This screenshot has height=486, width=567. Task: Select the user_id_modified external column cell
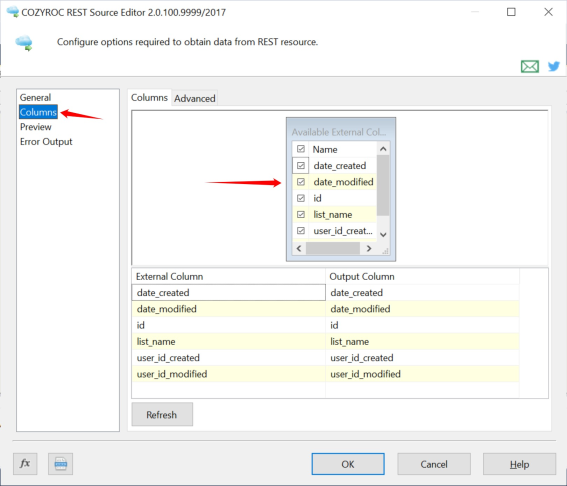click(x=229, y=374)
